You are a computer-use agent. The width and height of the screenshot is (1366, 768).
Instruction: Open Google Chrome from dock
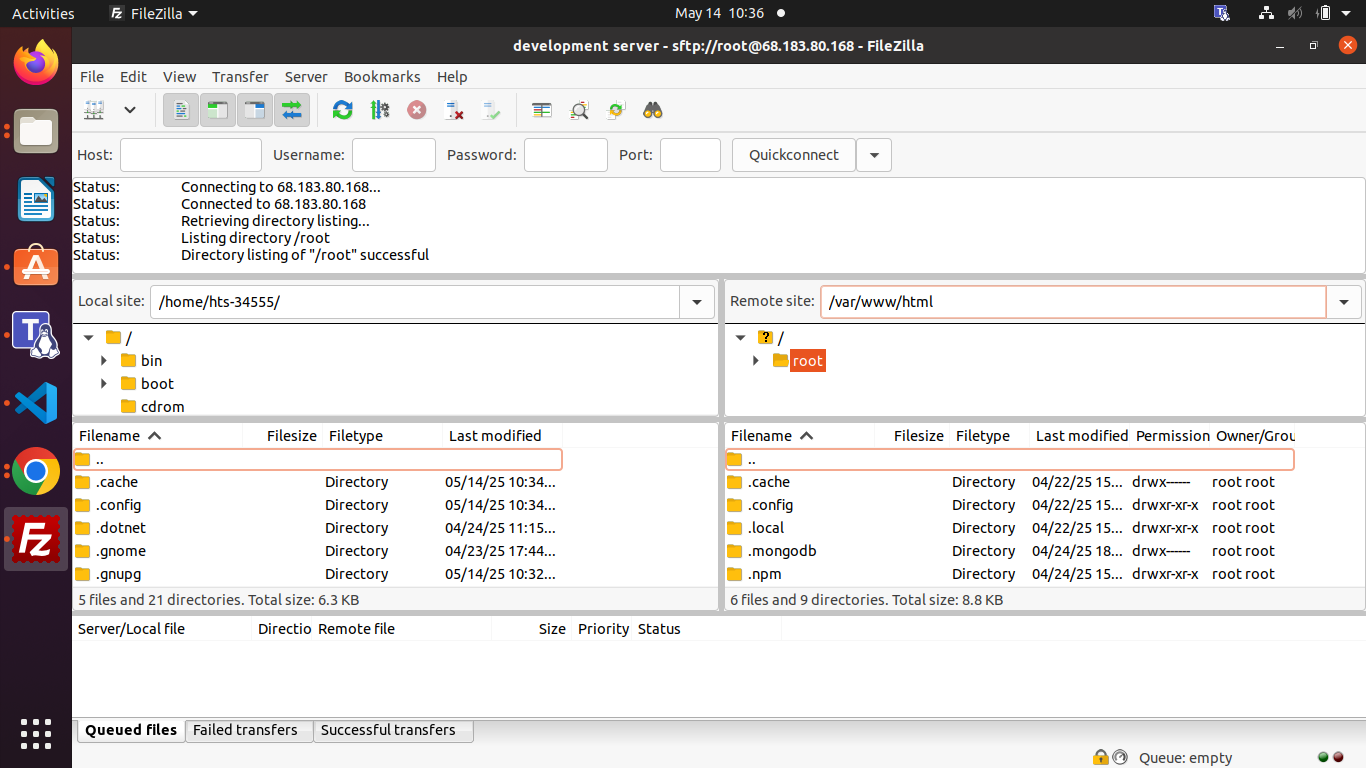tap(36, 471)
